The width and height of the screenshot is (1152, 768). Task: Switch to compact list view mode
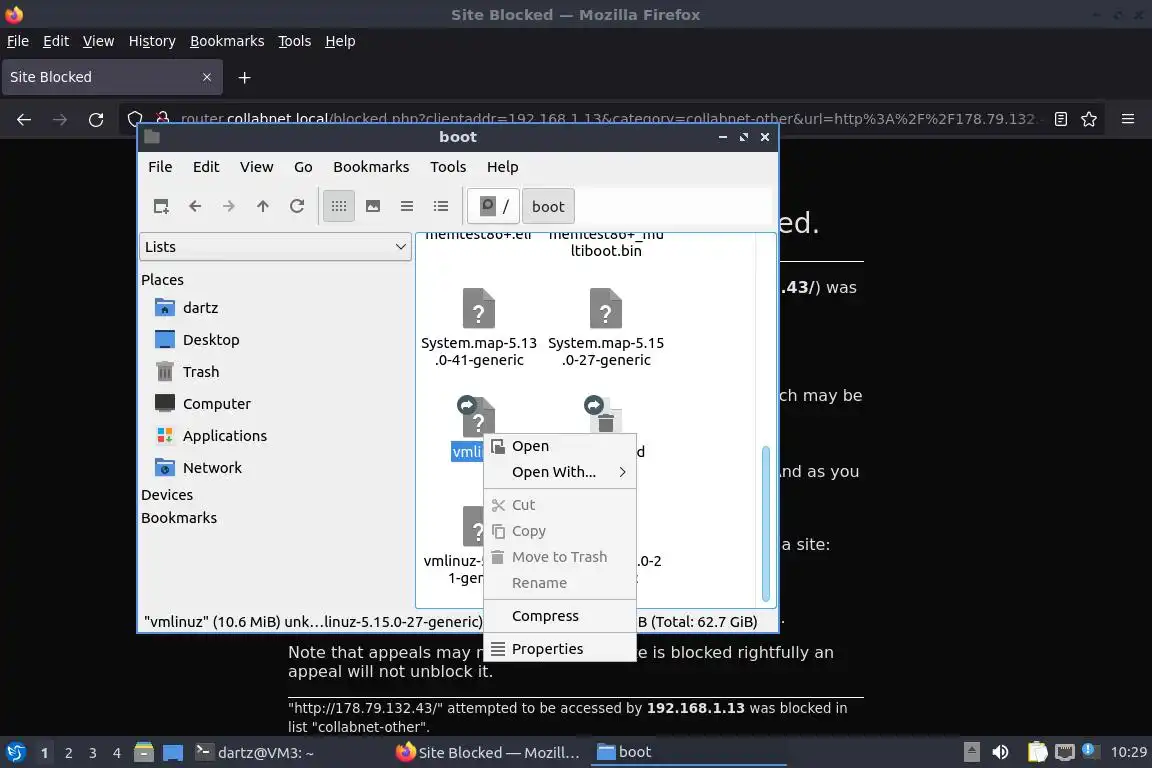pos(407,207)
